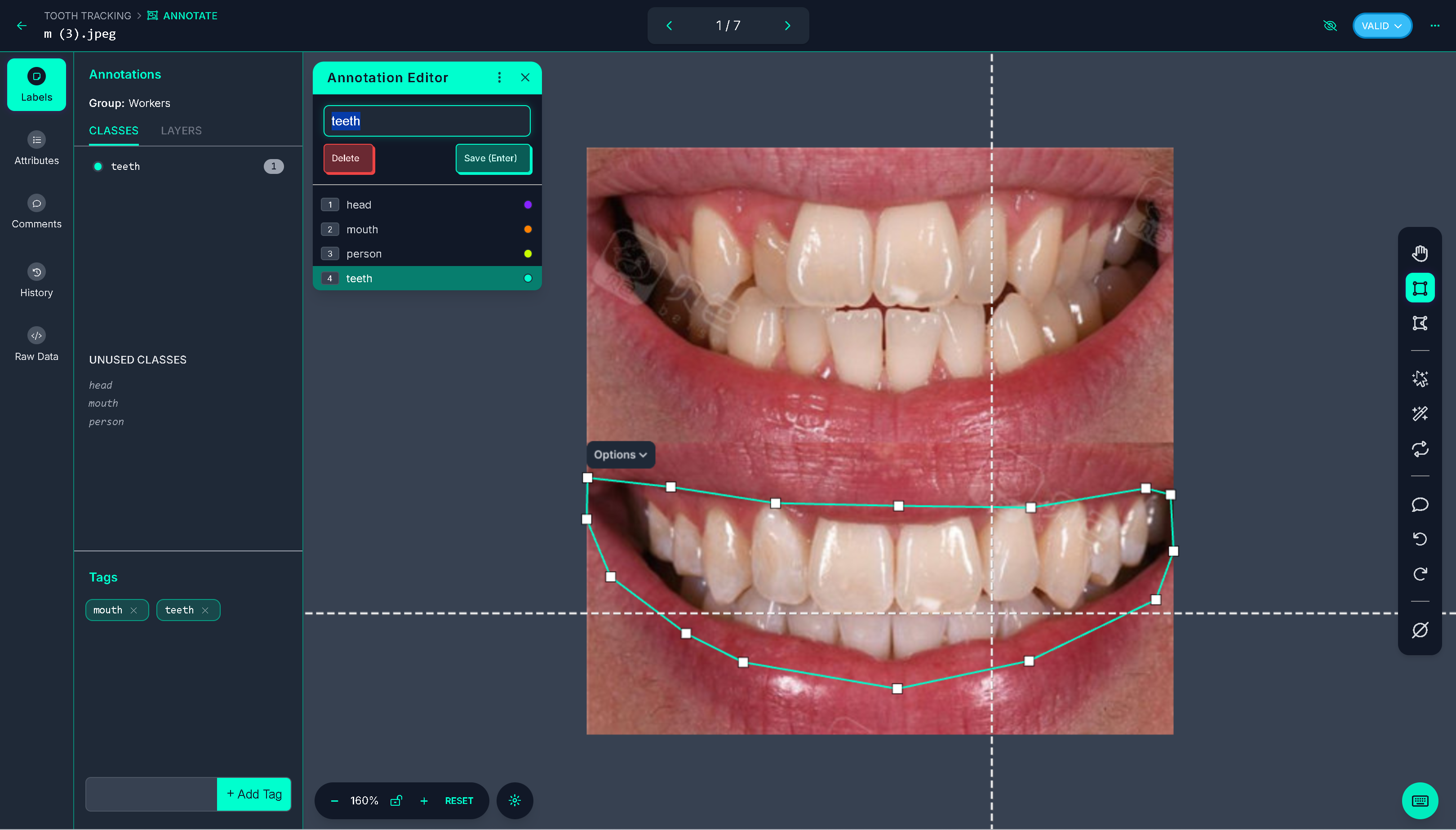Click the Save (Enter) button
This screenshot has width=1456, height=830.
(x=493, y=159)
